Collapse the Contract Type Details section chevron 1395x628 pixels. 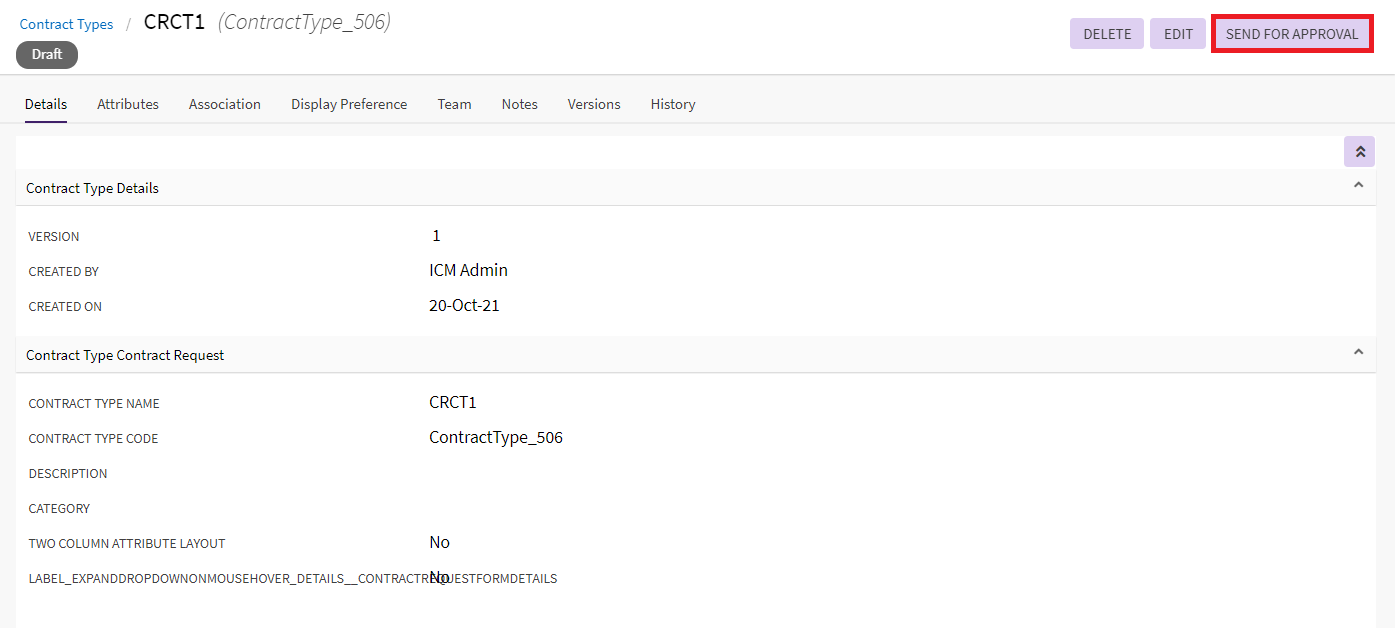[1358, 186]
